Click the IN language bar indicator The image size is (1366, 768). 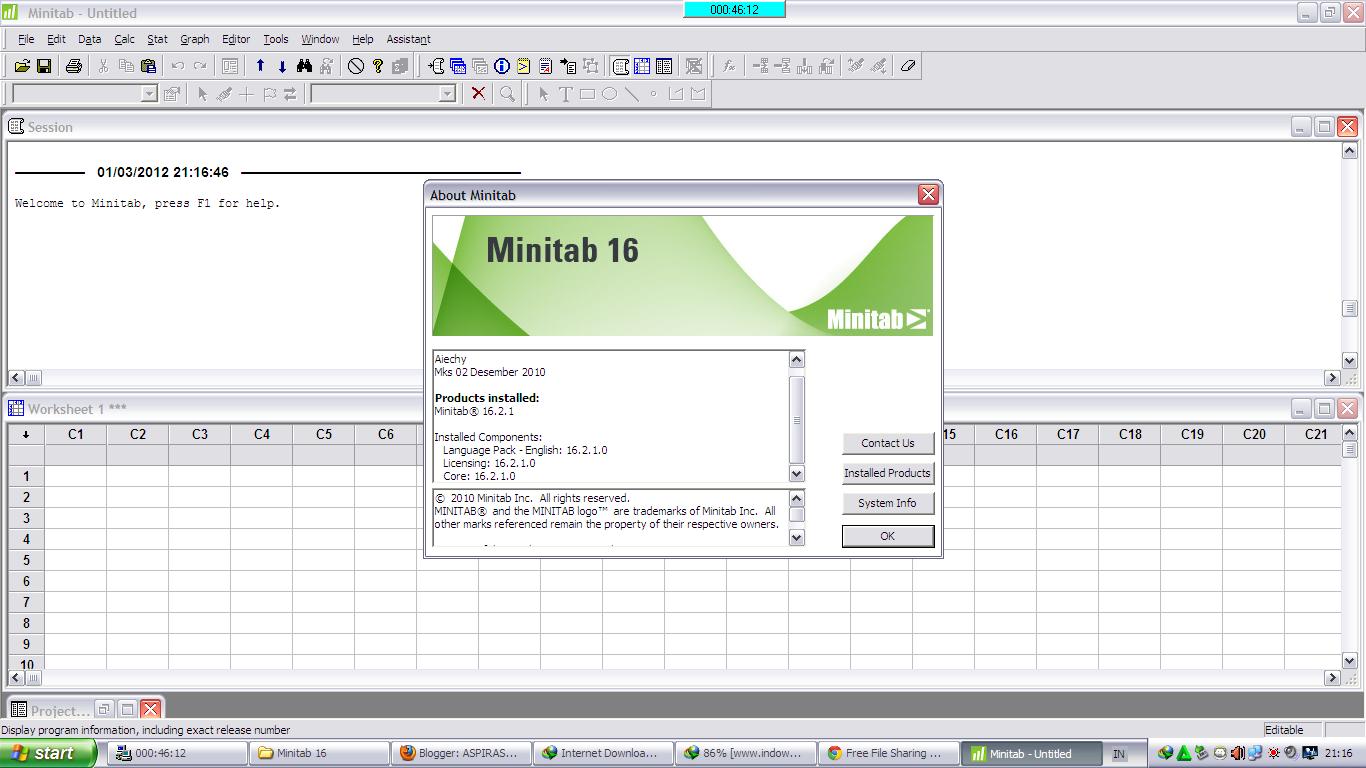tap(1119, 754)
